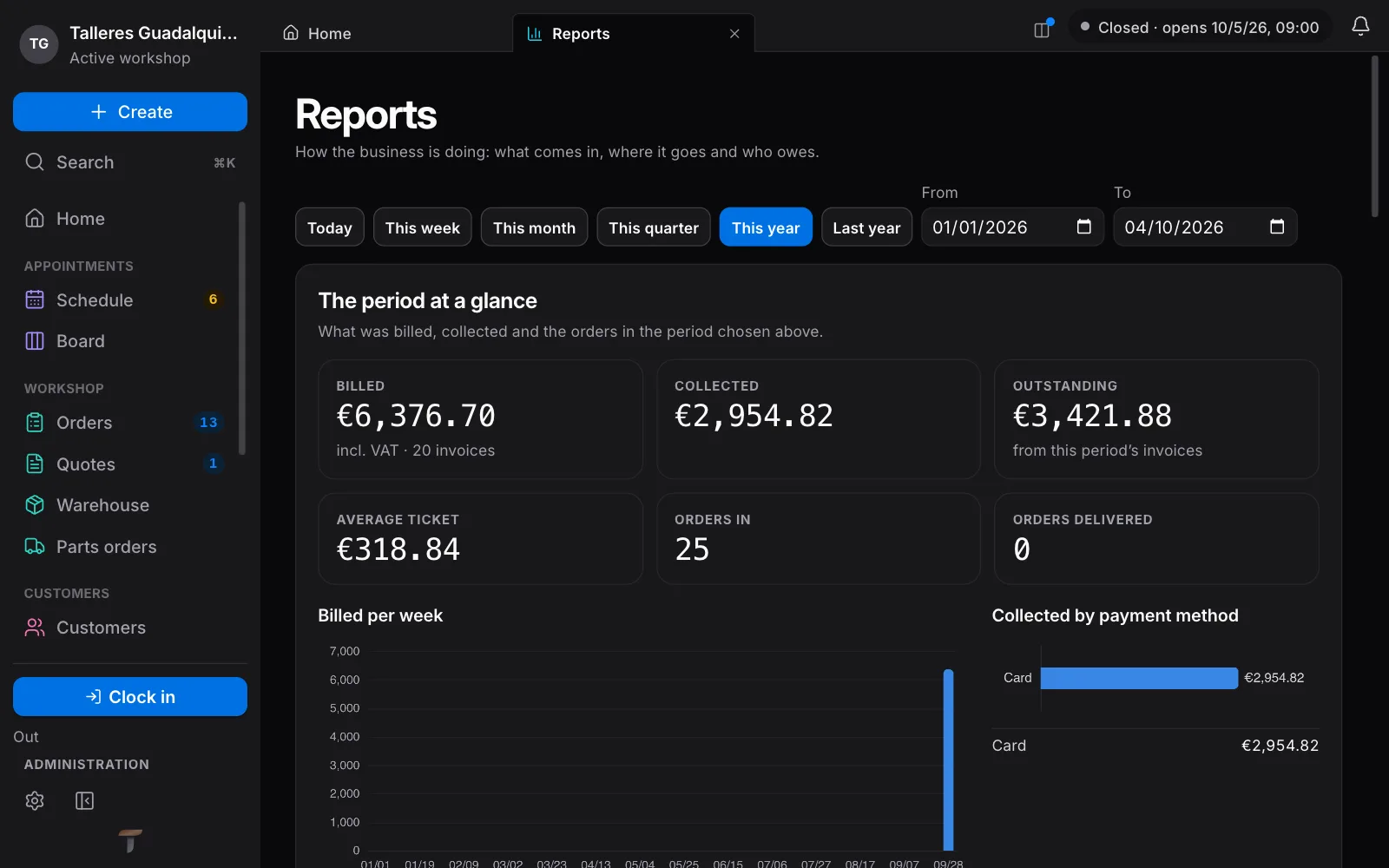The width and height of the screenshot is (1389, 868).
Task: Collapse the sidebar panel icon
Action: (84, 800)
